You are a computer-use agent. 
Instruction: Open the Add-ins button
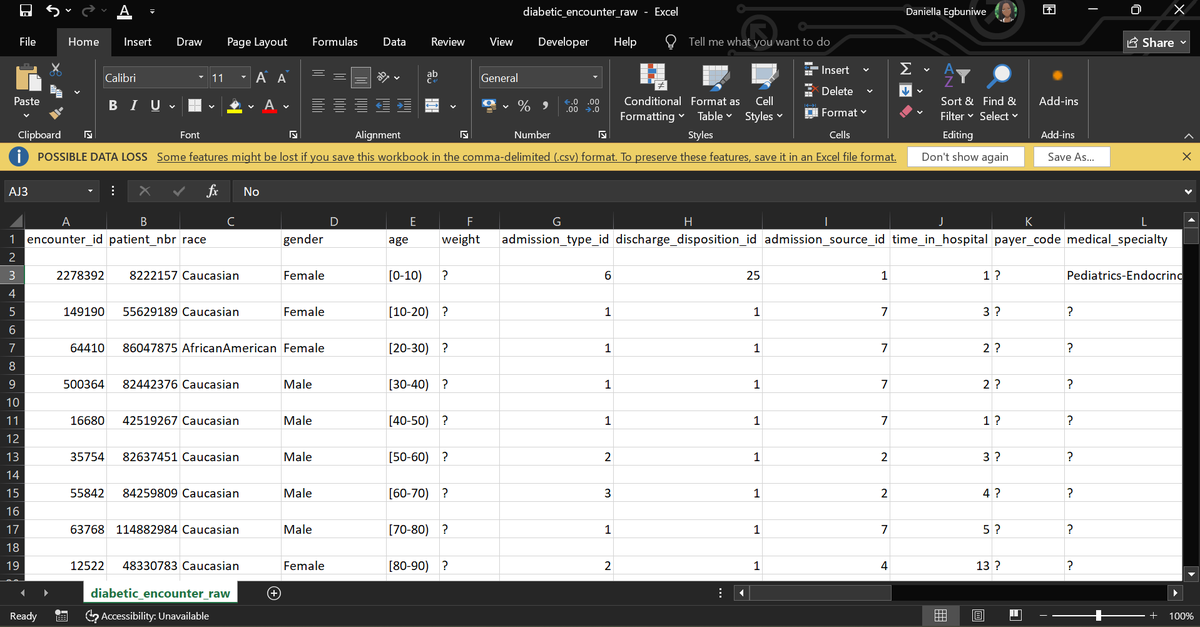click(x=1058, y=89)
